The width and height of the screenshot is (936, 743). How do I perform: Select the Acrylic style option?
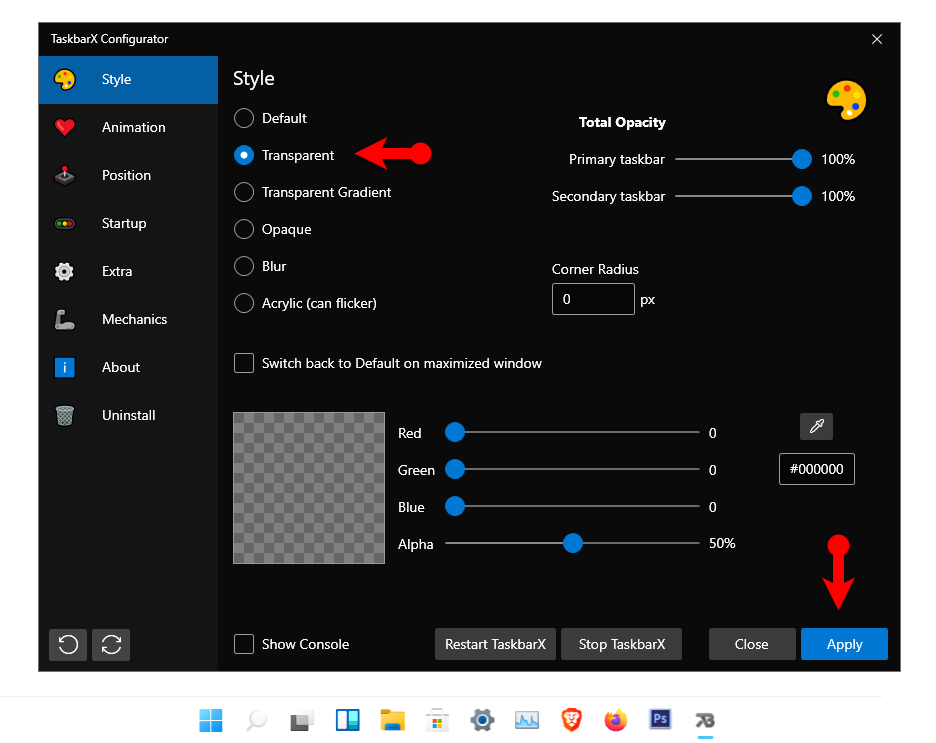tap(243, 303)
